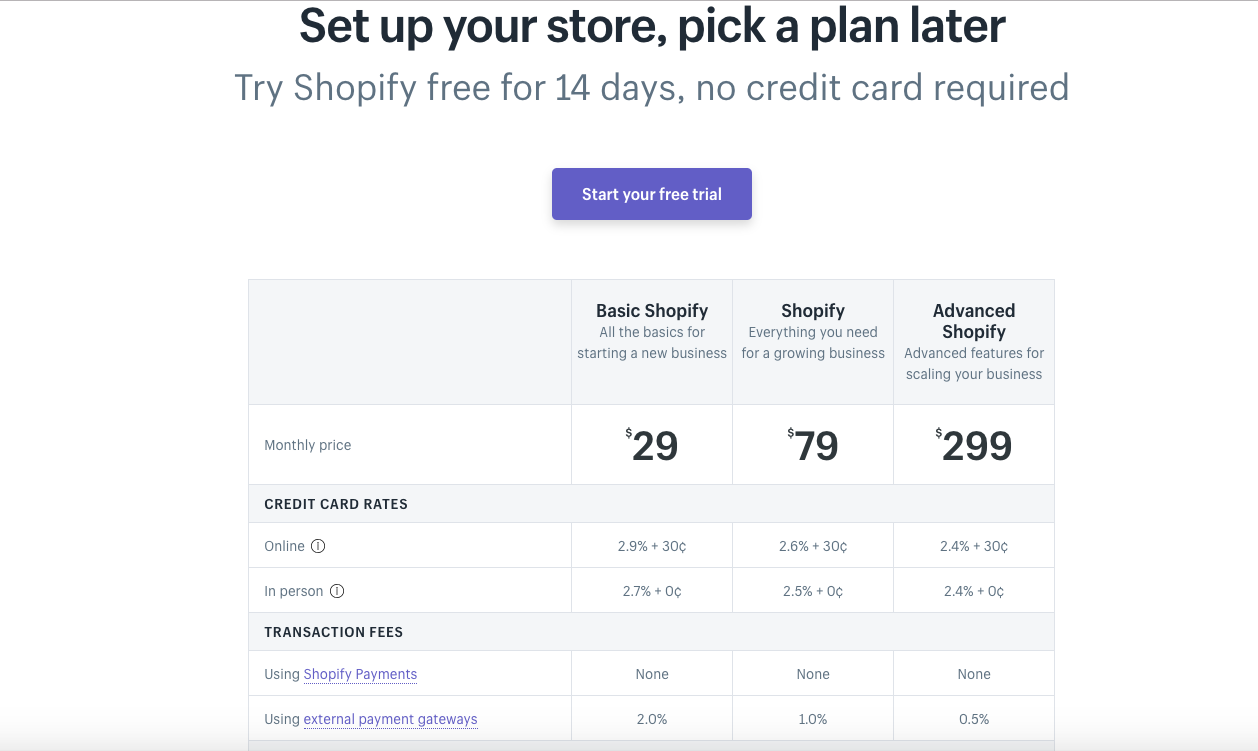Viewport: 1258px width, 751px height.
Task: Start your free trial
Action: click(x=652, y=194)
